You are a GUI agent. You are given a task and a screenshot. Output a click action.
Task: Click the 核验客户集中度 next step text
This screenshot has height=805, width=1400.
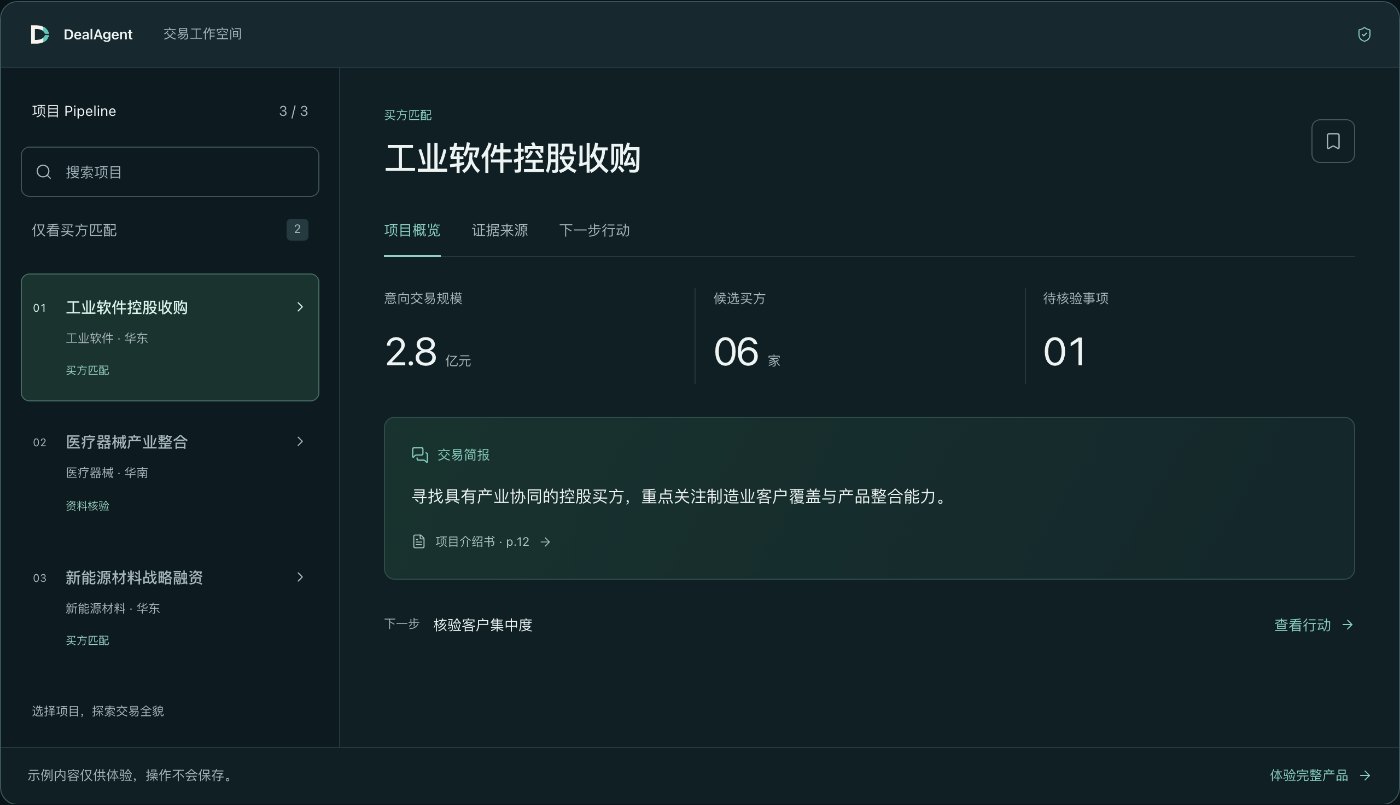click(483, 625)
